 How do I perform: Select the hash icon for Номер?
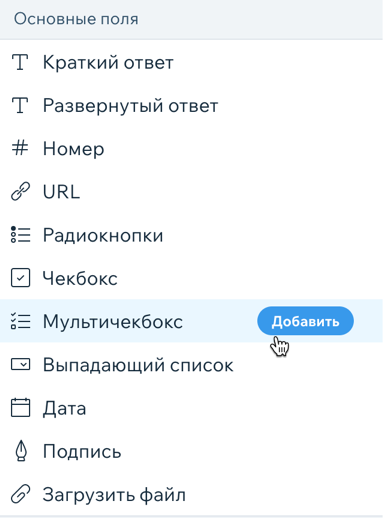(20, 148)
